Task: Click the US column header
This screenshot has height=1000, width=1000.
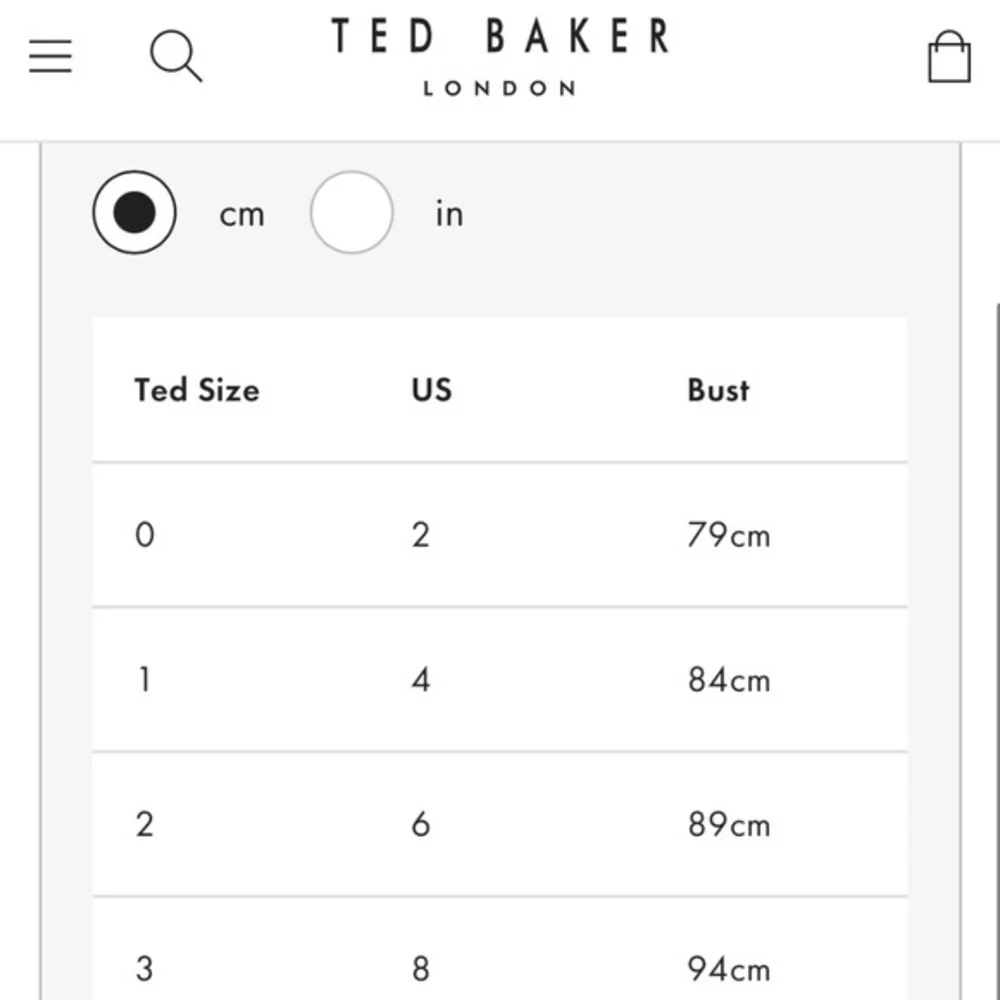Action: pyautogui.click(x=432, y=390)
